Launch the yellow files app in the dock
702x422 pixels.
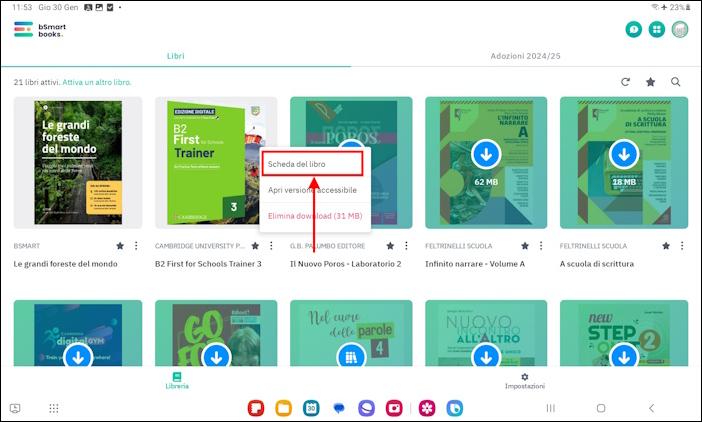(283, 408)
